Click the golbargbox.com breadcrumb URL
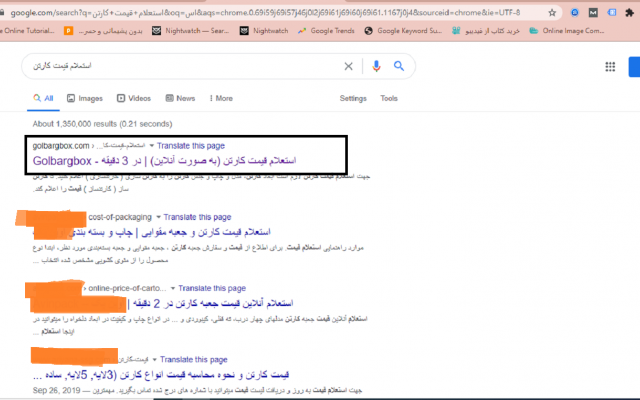The width and height of the screenshot is (640, 400). tap(61, 146)
